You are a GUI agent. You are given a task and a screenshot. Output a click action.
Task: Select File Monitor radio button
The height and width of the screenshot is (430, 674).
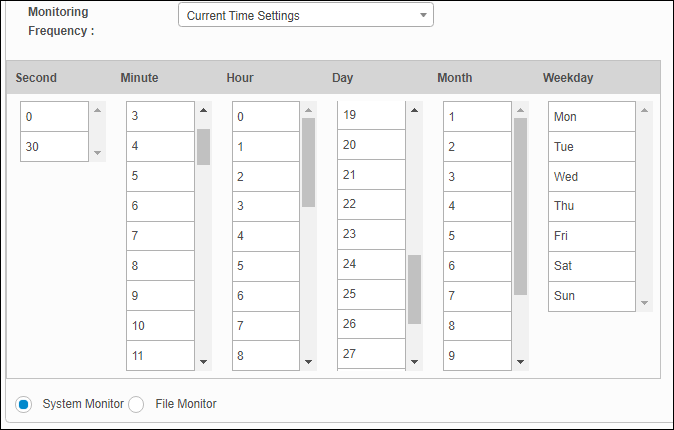click(136, 404)
